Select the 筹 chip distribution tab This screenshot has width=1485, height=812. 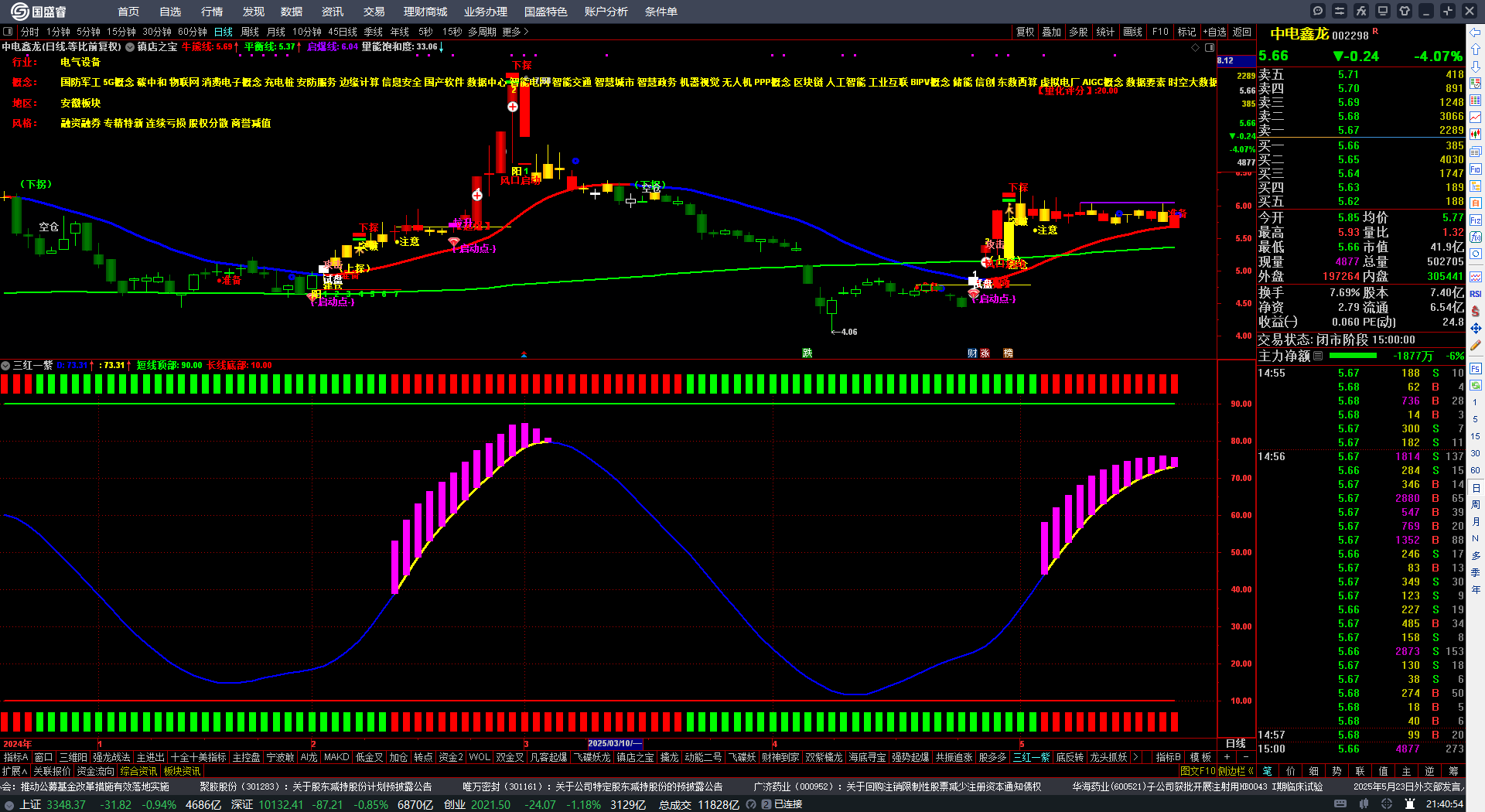click(x=1454, y=771)
